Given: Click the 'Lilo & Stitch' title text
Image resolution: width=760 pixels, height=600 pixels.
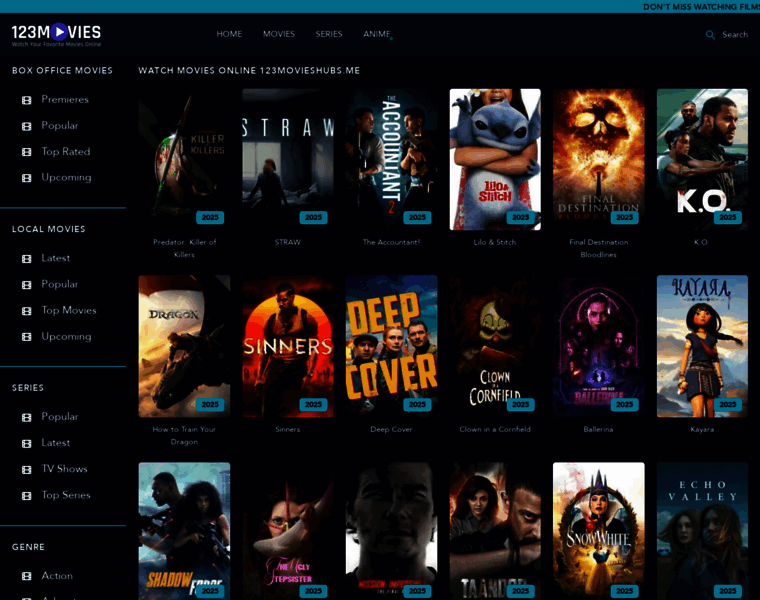Looking at the screenshot, I should 495,242.
